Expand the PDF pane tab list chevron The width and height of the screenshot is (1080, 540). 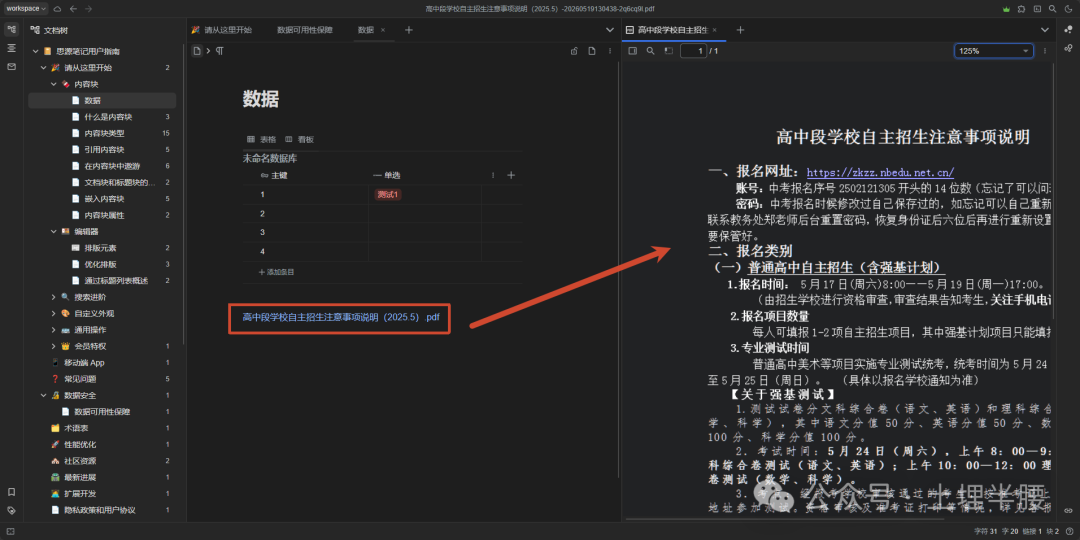click(1044, 30)
